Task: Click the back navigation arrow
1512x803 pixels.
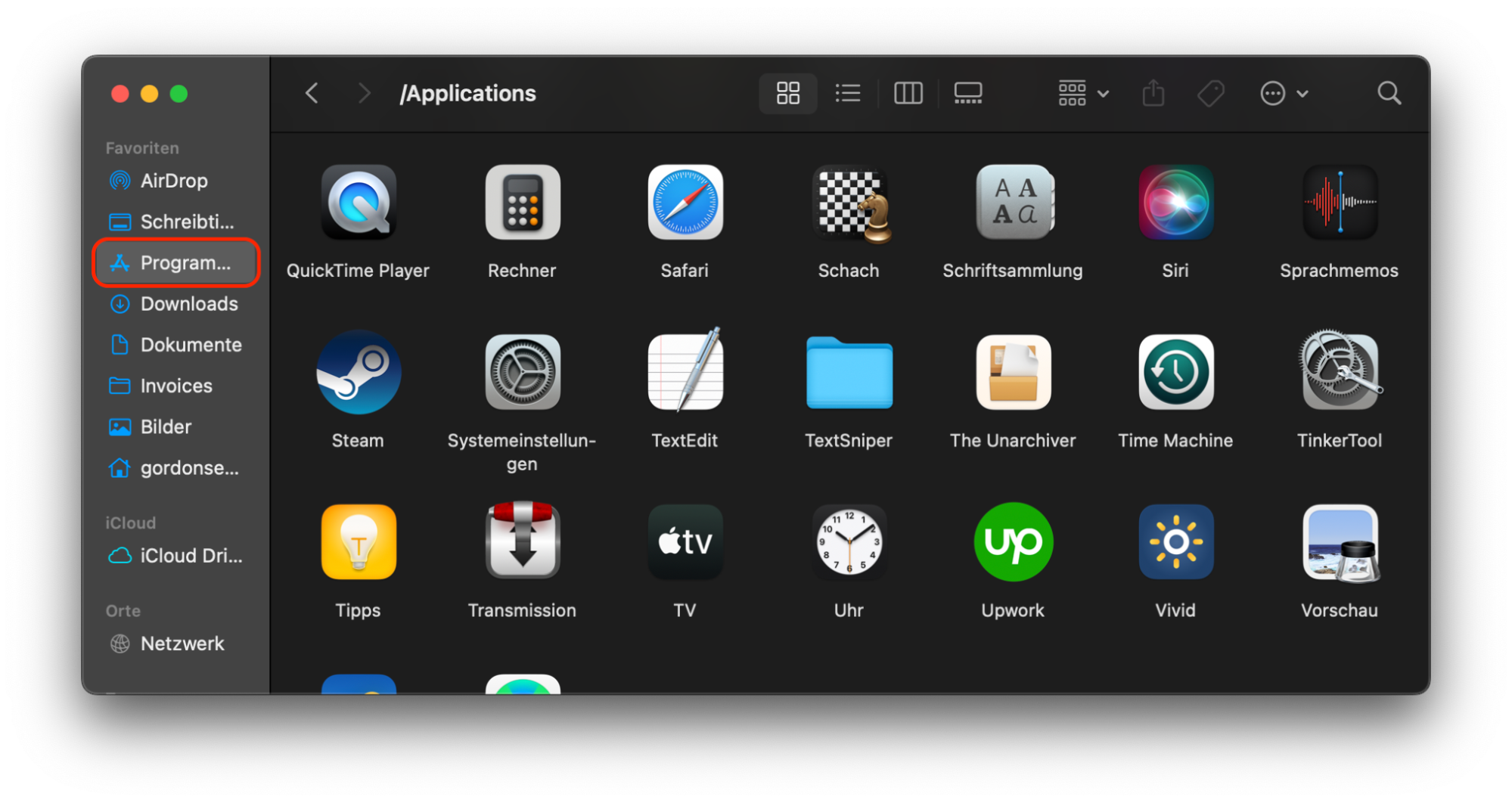Action: (311, 93)
